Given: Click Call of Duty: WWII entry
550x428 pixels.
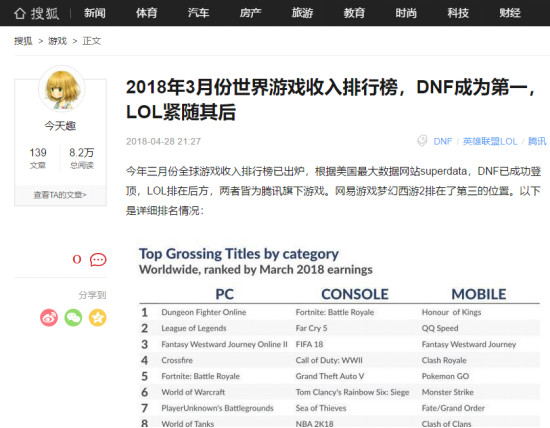Looking at the screenshot, I should 329,360.
